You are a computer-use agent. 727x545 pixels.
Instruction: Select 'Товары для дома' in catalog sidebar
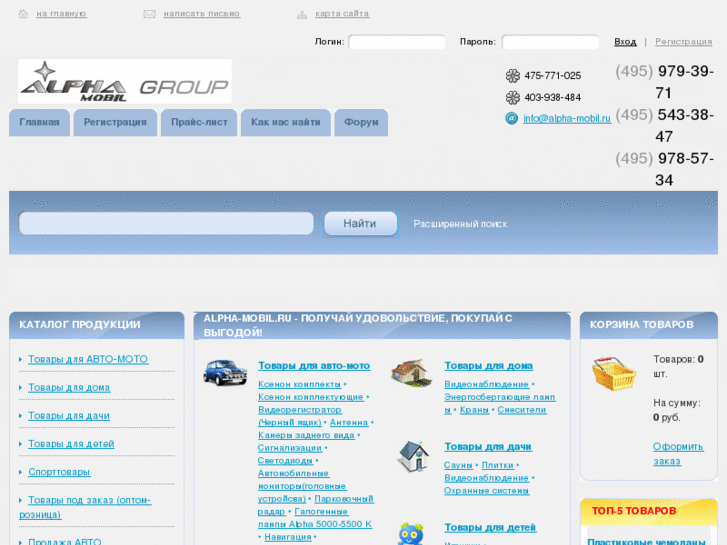[69, 388]
